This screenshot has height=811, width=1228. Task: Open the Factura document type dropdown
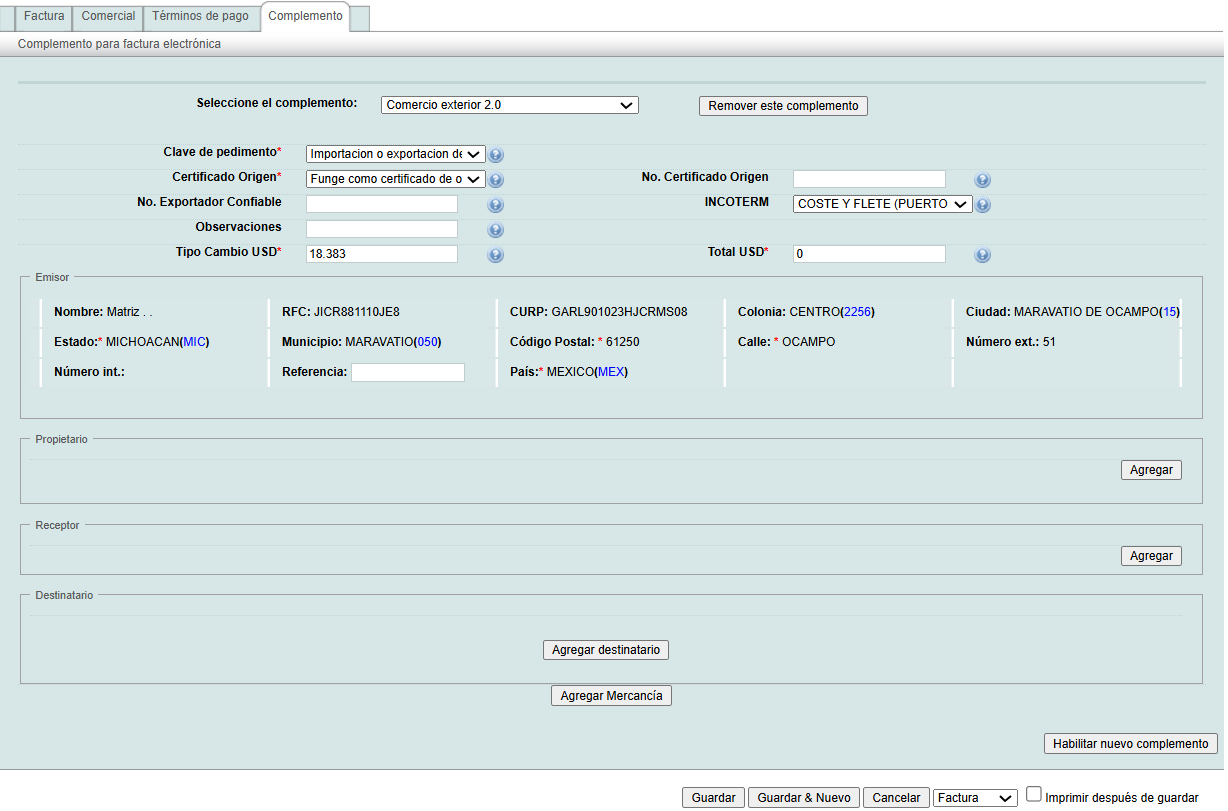[974, 798]
